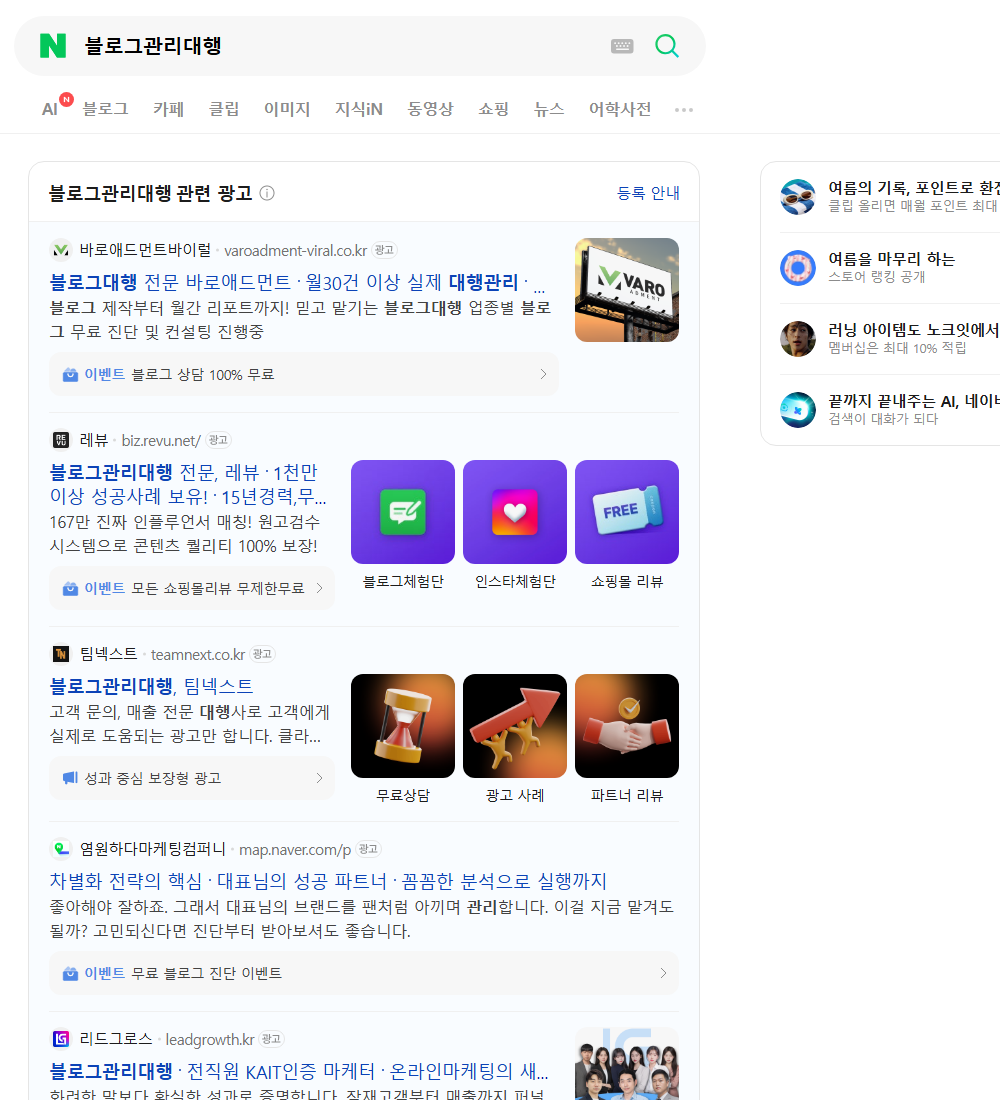The width and height of the screenshot is (1000, 1100).
Task: Open the 등록 안내 link
Action: 648,193
